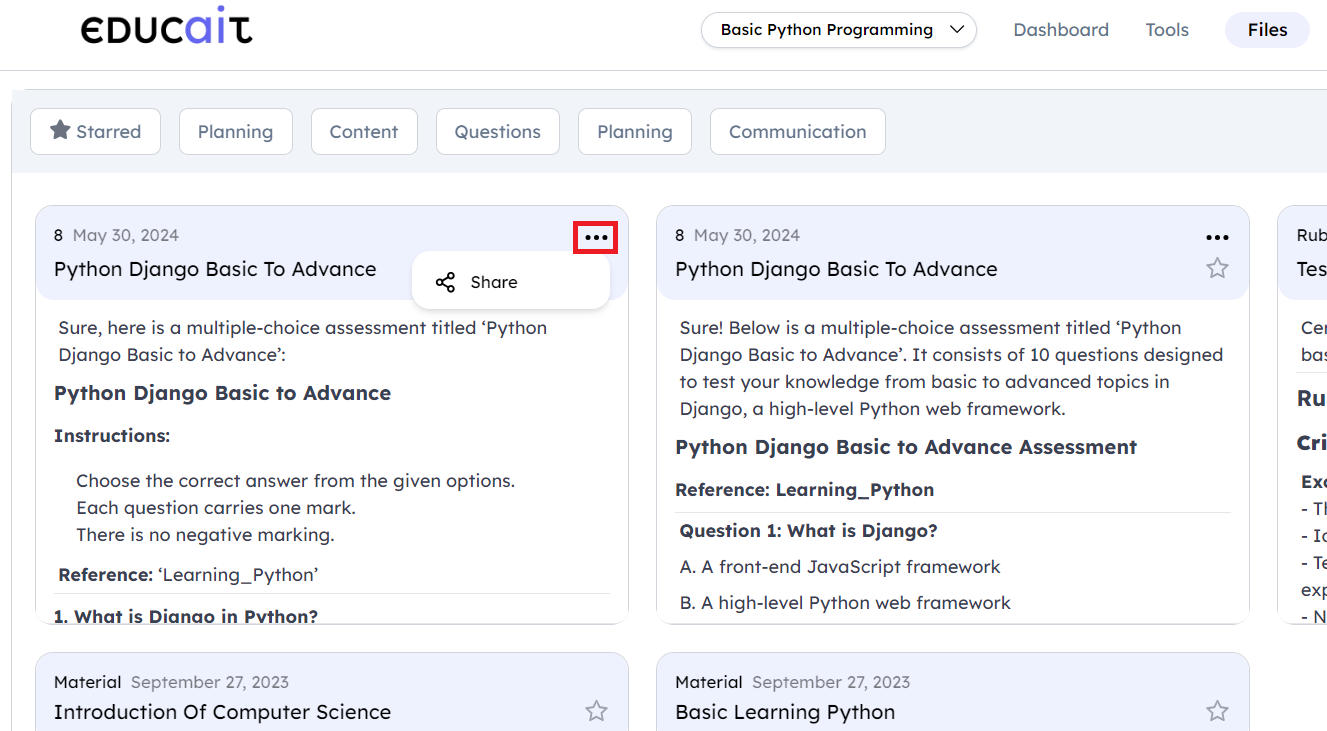The width and height of the screenshot is (1327, 731).
Task: Open the Introduction Of Computer Science card title
Action: tap(222, 712)
